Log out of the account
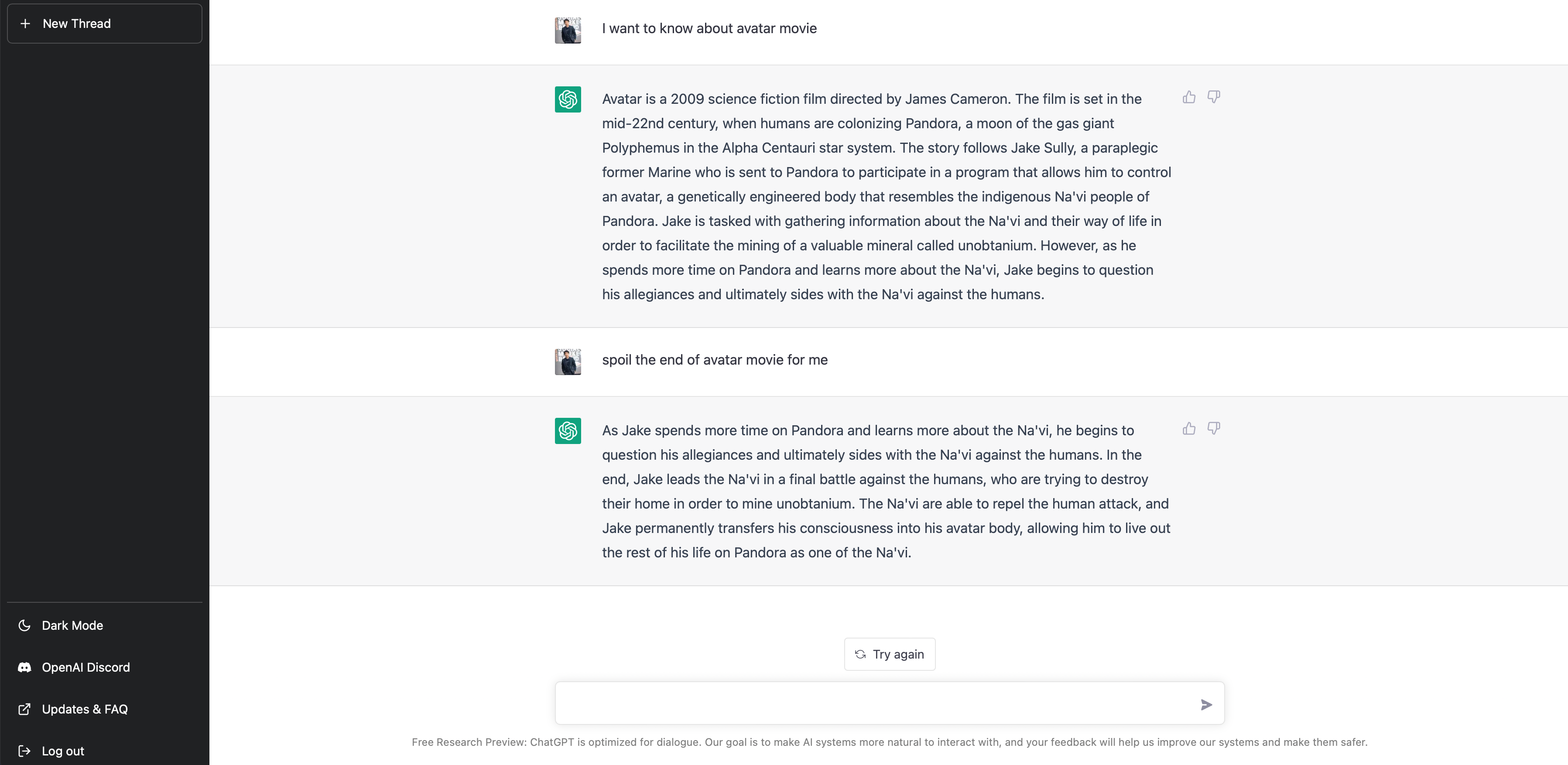The height and width of the screenshot is (765, 1568). pyautogui.click(x=63, y=751)
